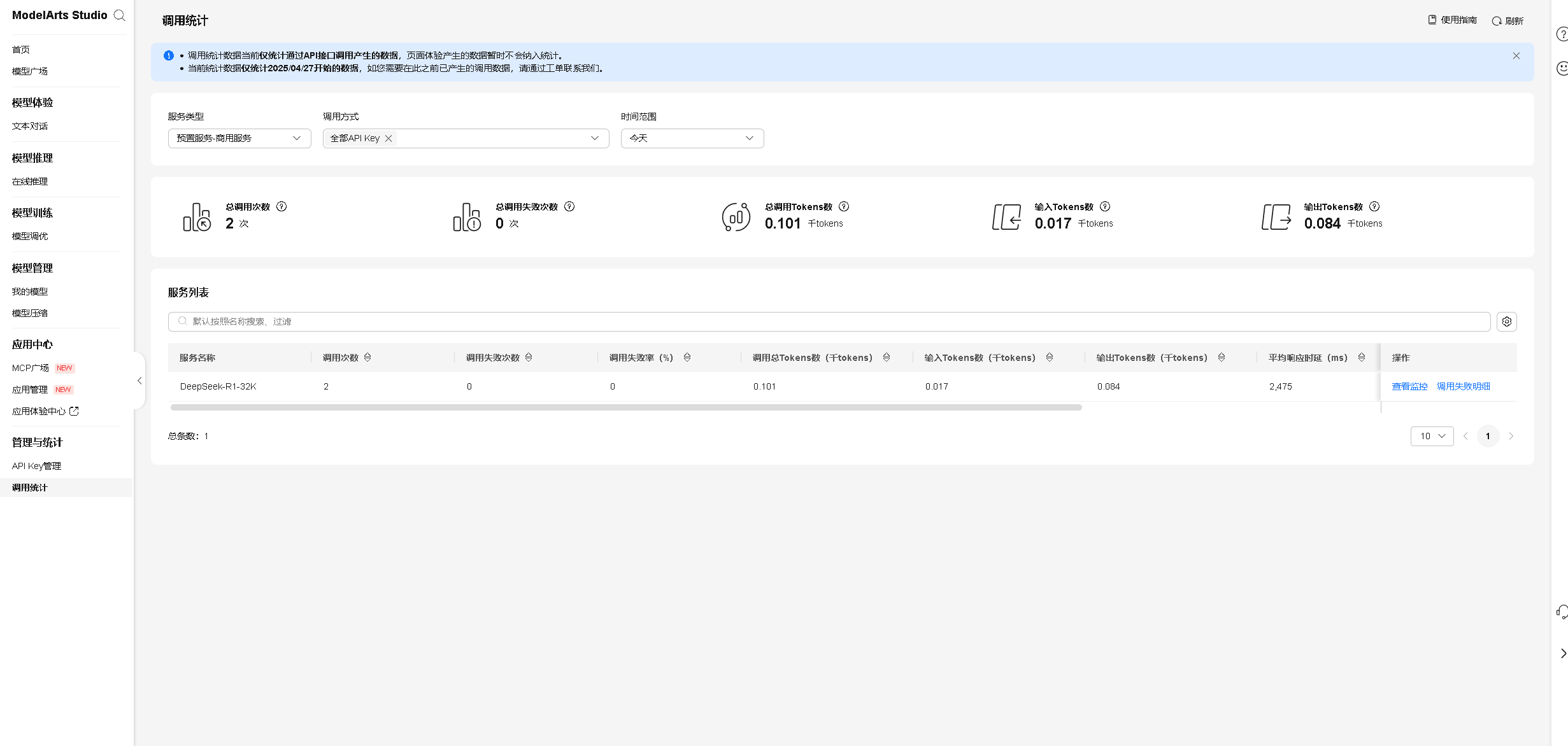The height and width of the screenshot is (746, 1568).
Task: Sort by 调用失败率 column
Action: click(687, 358)
